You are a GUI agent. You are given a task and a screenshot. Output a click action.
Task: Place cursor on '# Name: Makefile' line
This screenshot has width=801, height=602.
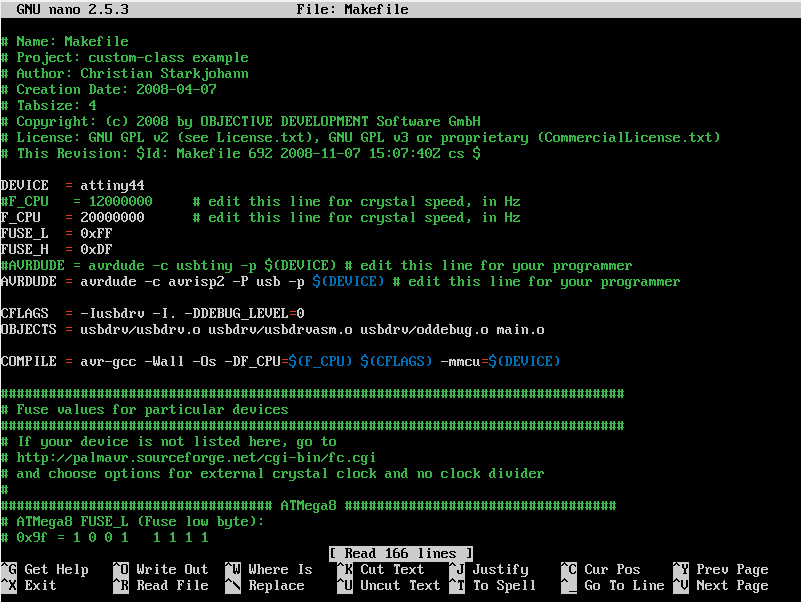pos(64,41)
